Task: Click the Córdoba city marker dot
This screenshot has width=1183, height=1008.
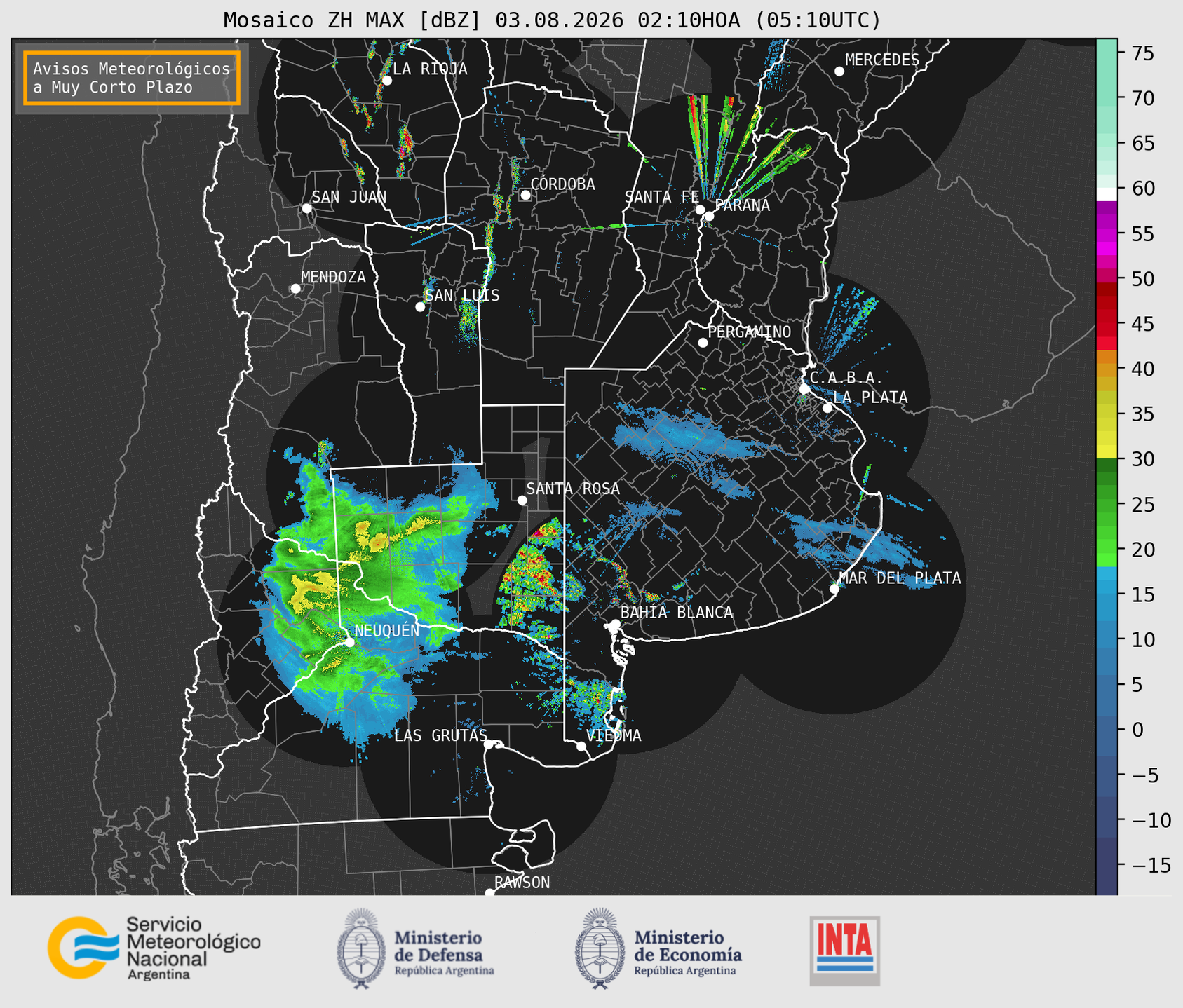Action: (525, 195)
